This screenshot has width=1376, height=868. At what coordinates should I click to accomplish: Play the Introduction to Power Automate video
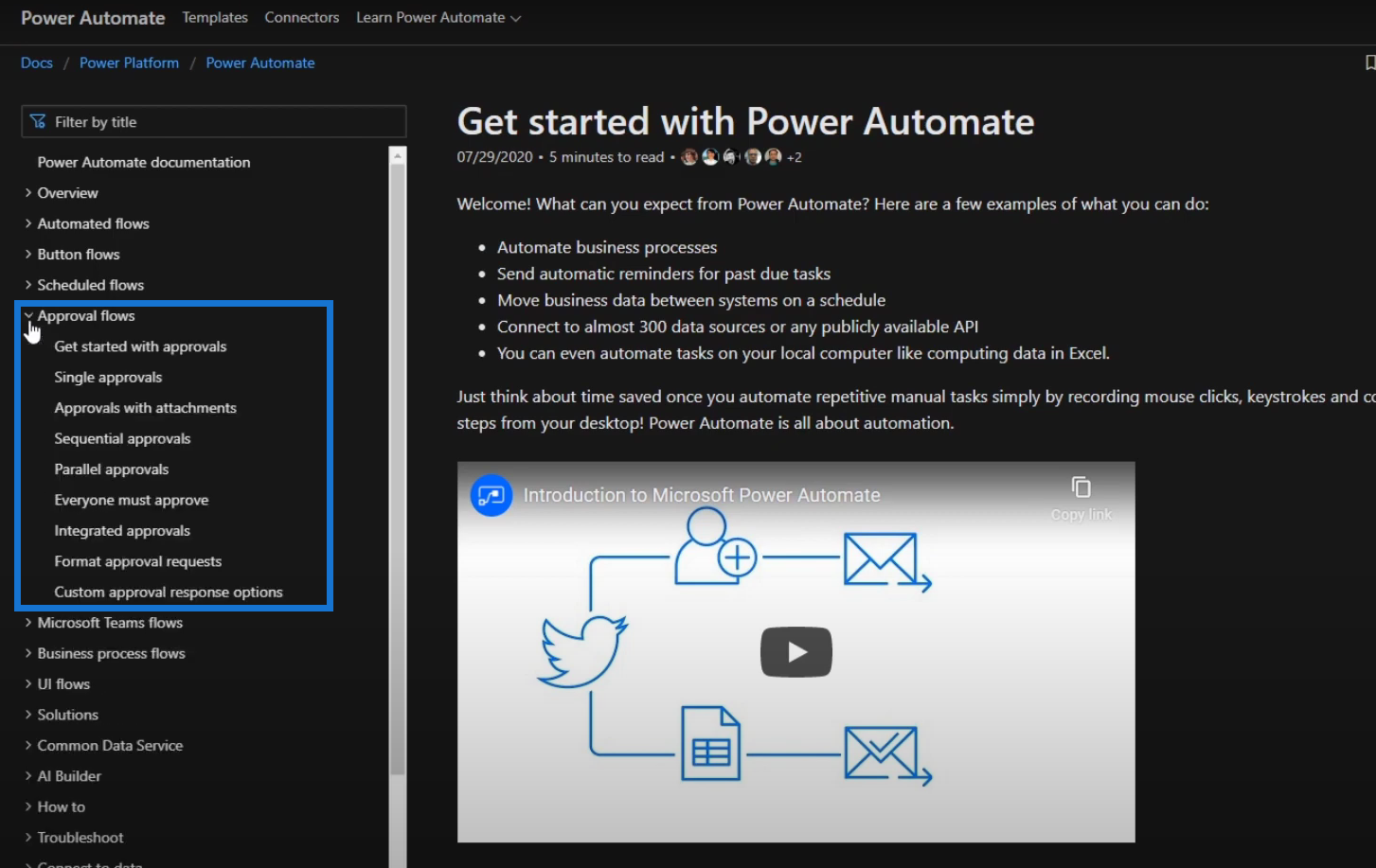point(795,651)
